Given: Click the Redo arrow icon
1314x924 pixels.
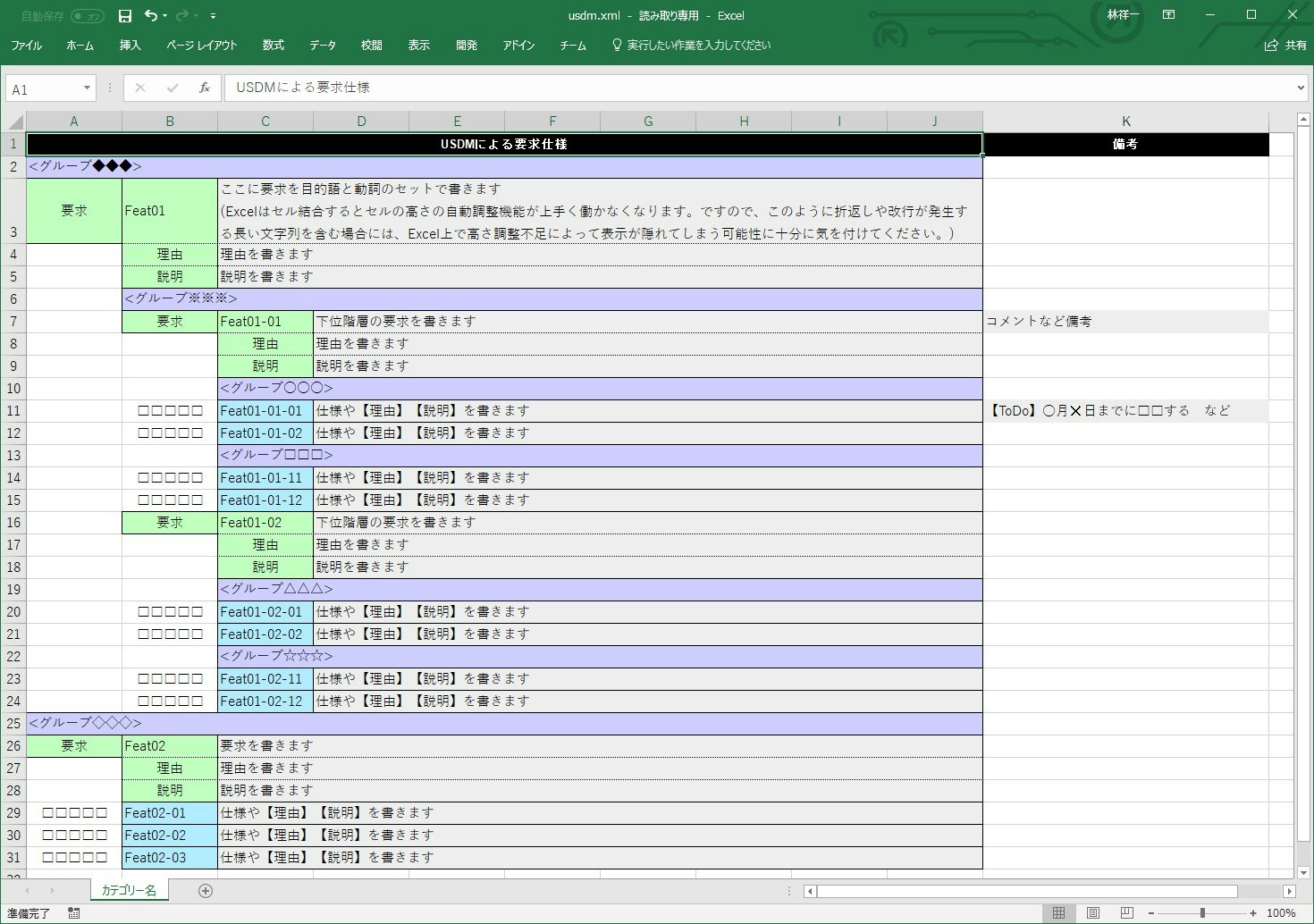Looking at the screenshot, I should [182, 15].
